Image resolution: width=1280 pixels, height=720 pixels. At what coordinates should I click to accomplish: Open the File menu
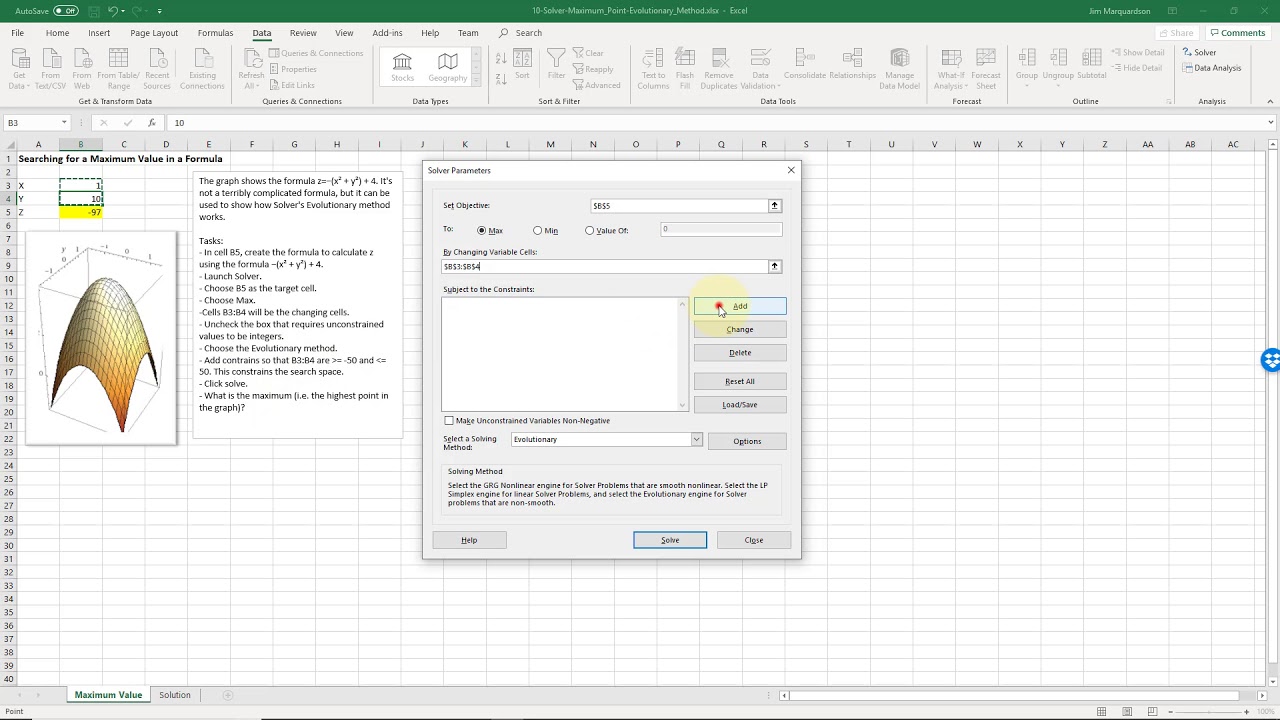[18, 33]
